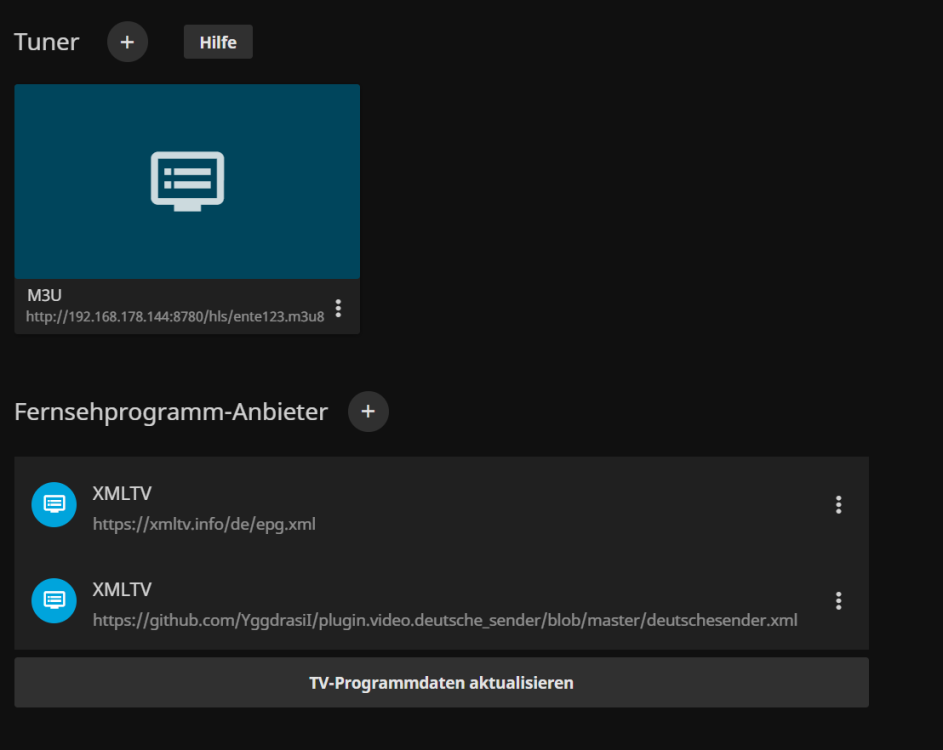Click github XMLTV provider round icon
The height and width of the screenshot is (750, 943).
pyautogui.click(x=54, y=601)
